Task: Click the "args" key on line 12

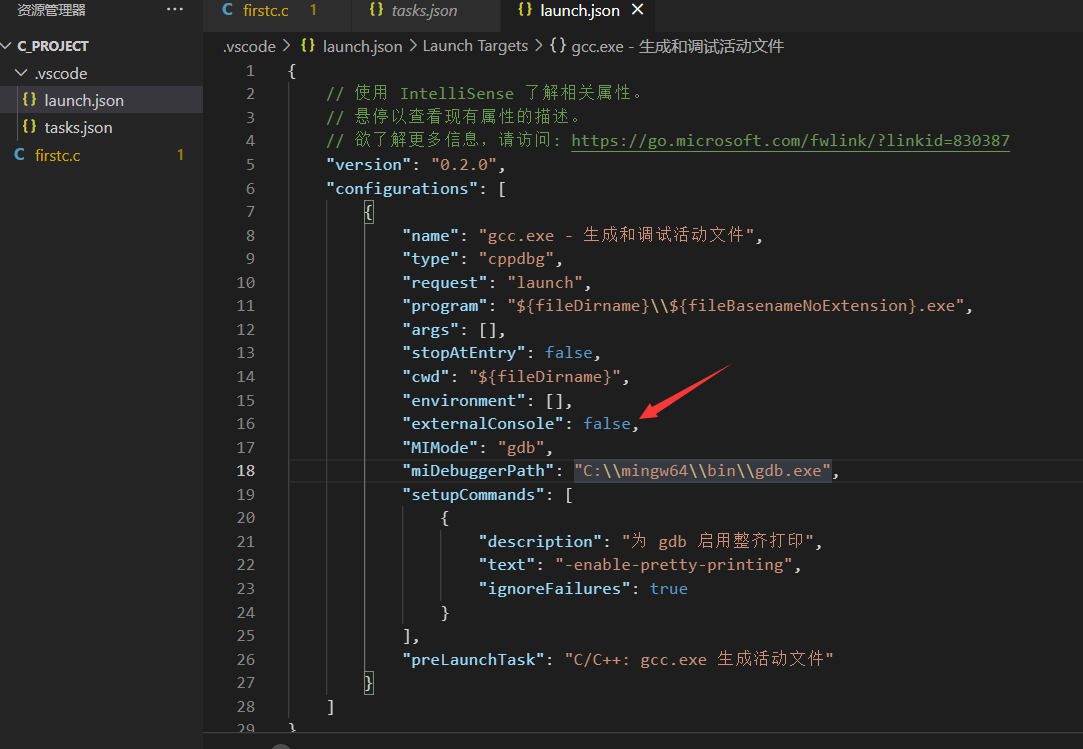Action: 430,329
